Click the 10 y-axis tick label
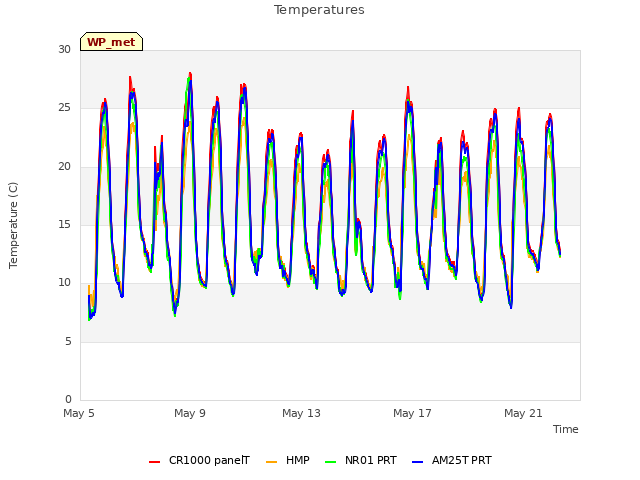 pyautogui.click(x=64, y=282)
